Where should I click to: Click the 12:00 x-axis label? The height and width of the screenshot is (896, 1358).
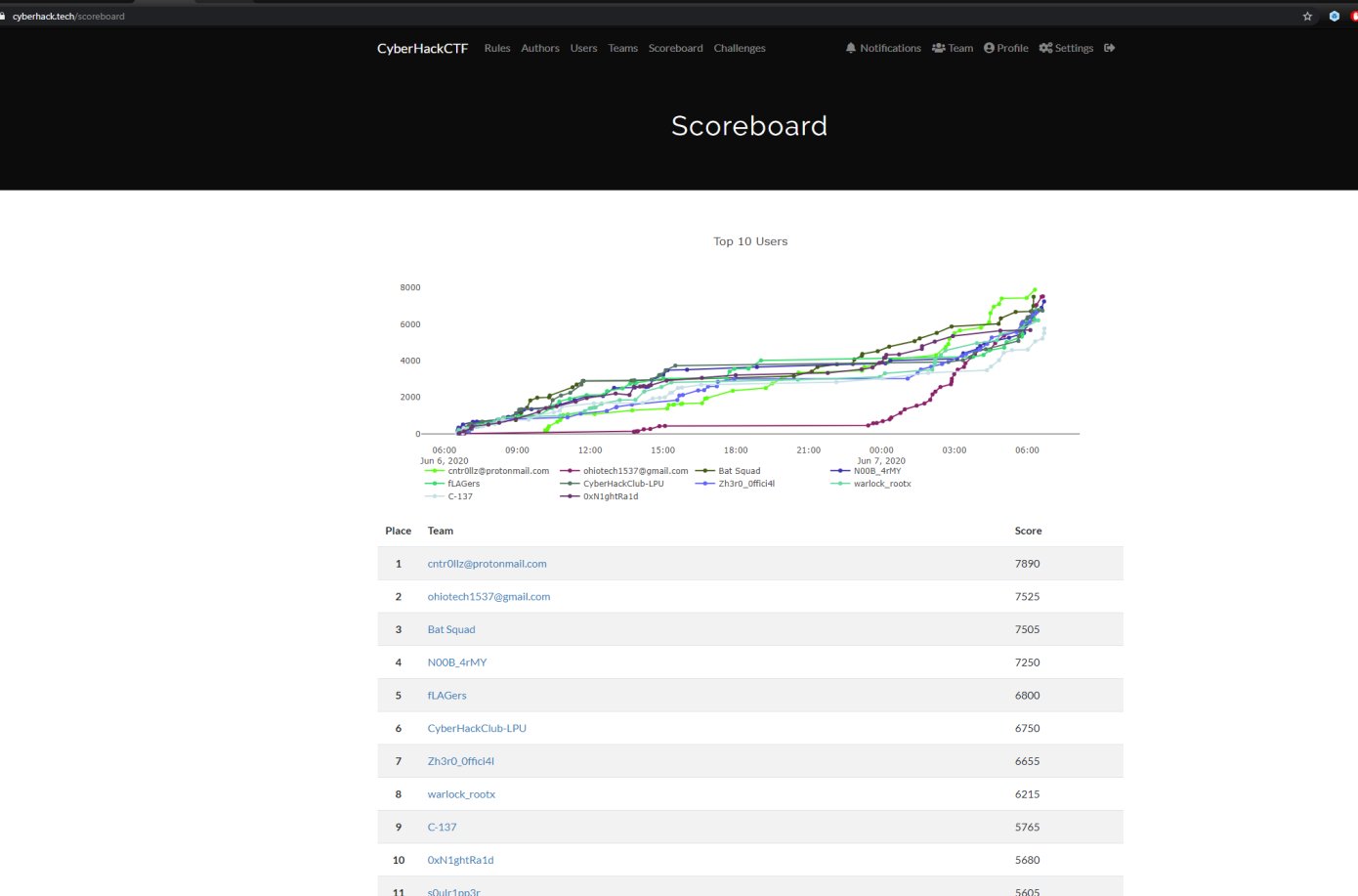point(590,450)
